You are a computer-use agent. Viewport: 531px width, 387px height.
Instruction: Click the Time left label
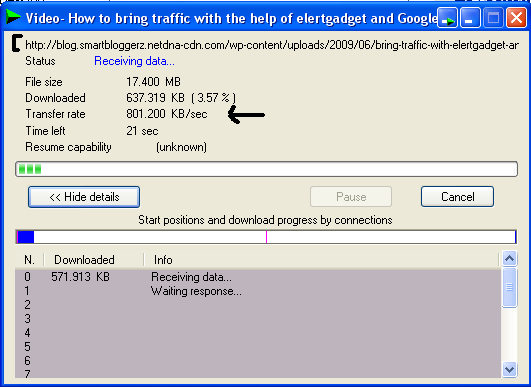pyautogui.click(x=45, y=131)
